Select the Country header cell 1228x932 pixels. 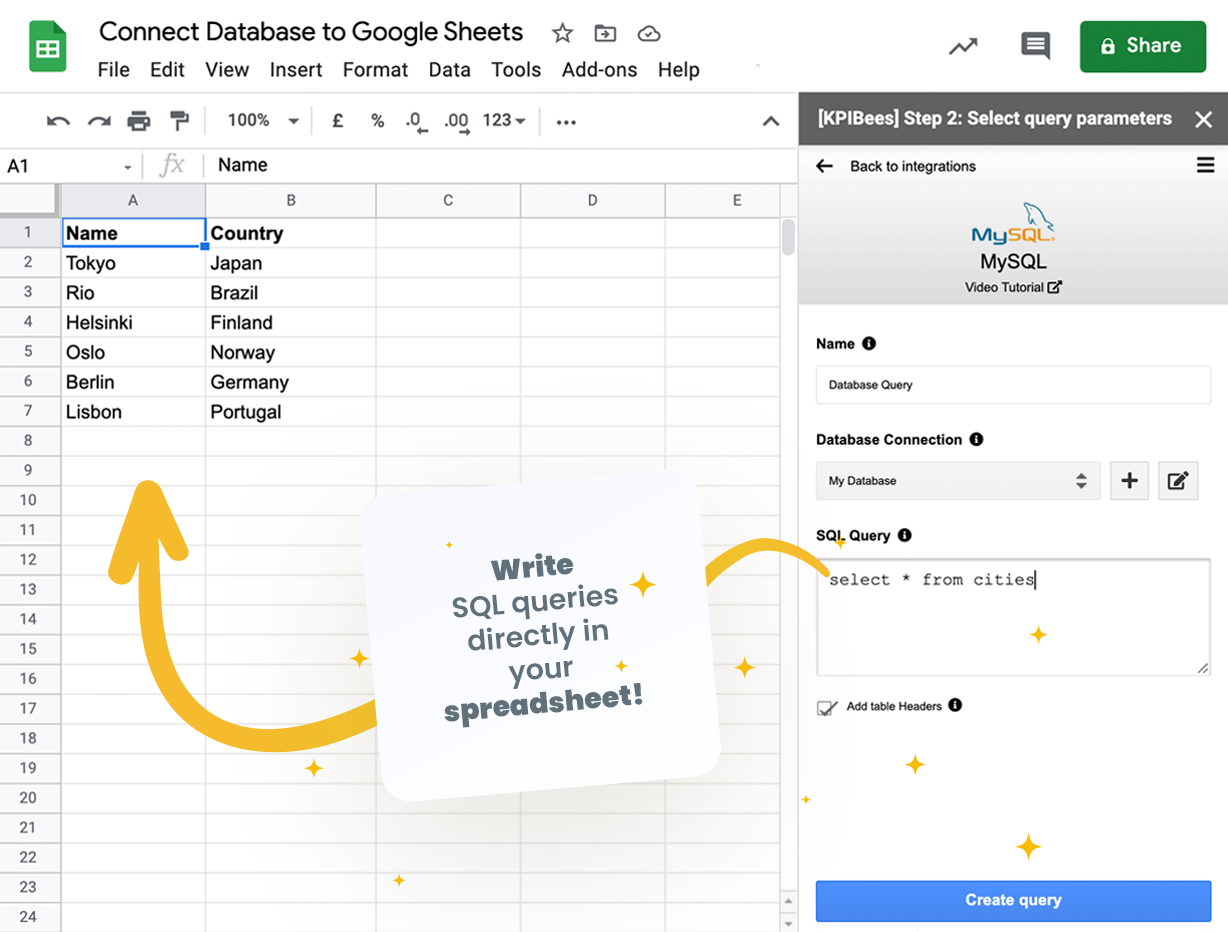(x=291, y=233)
